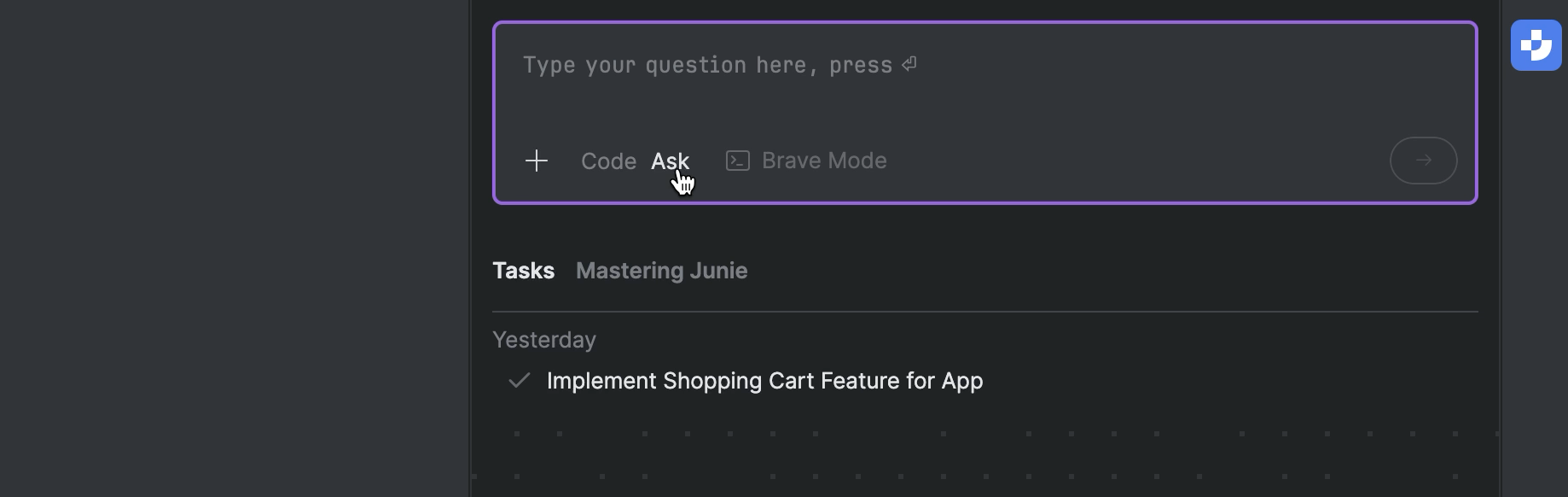Switch to the Tasks tab
Viewport: 1568px width, 497px height.
point(523,271)
